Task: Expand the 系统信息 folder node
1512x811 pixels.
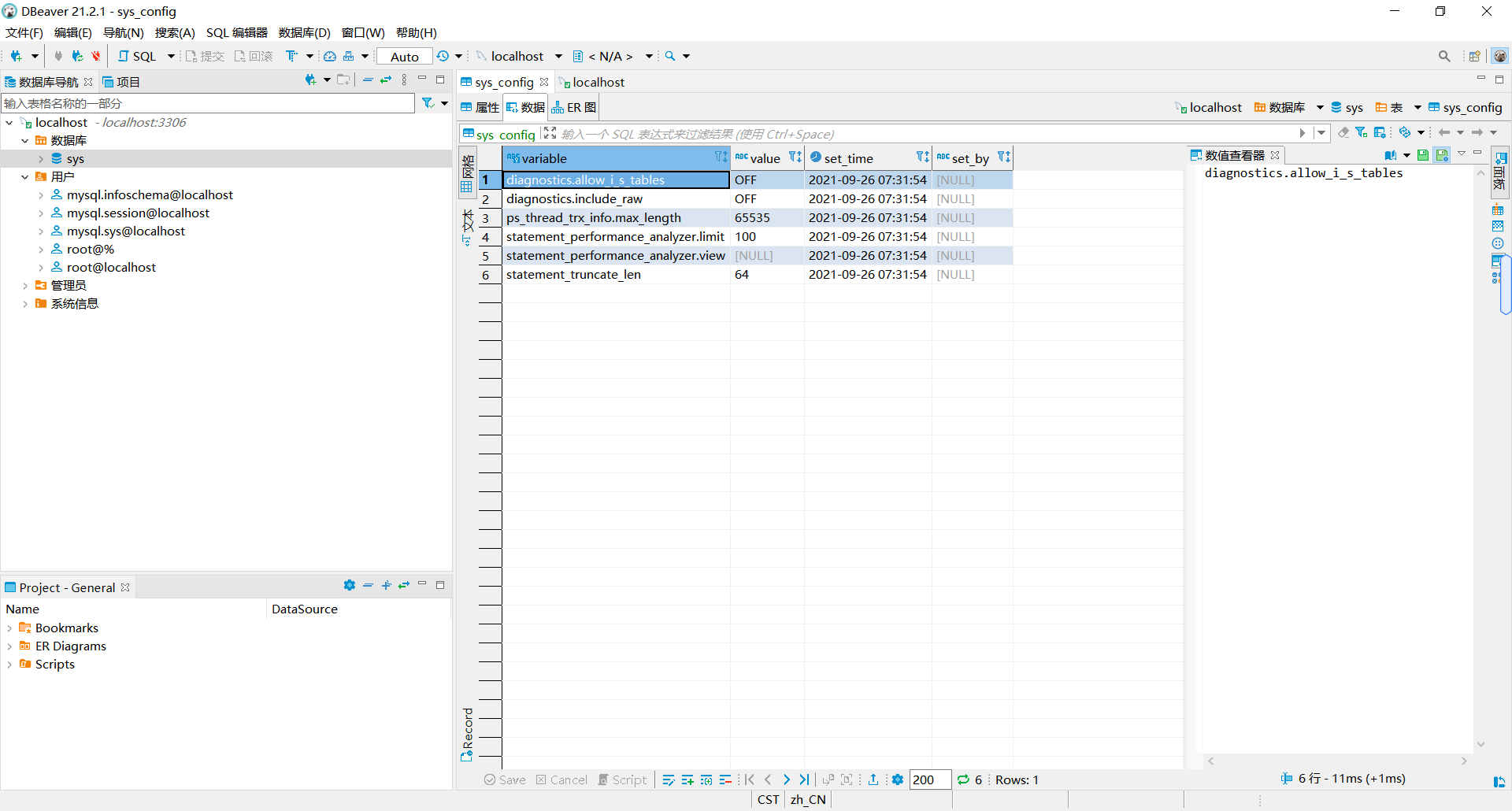Action: coord(25,304)
